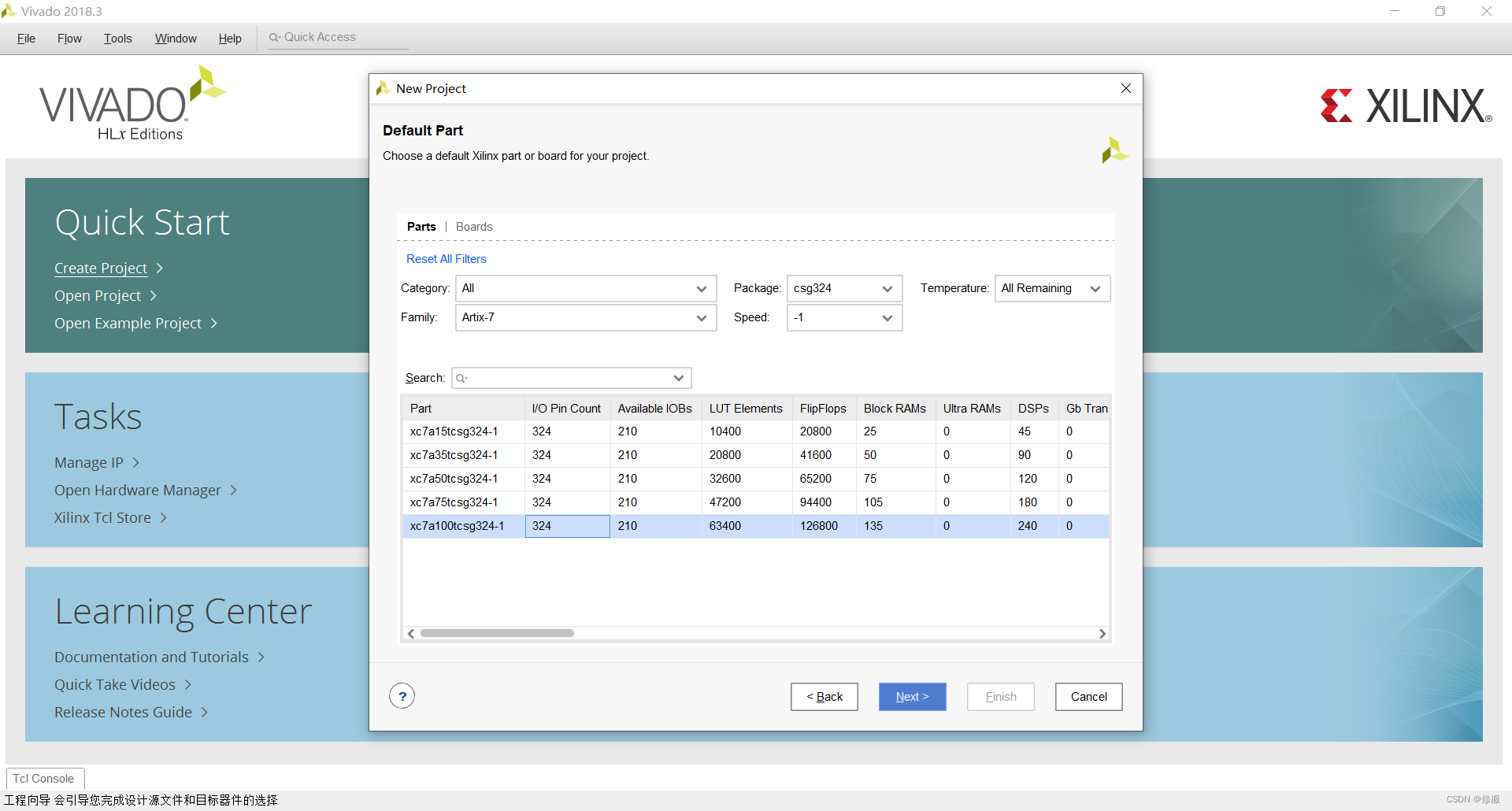The height and width of the screenshot is (811, 1512).
Task: Sort by LUT Elements column header
Action: pyautogui.click(x=746, y=409)
